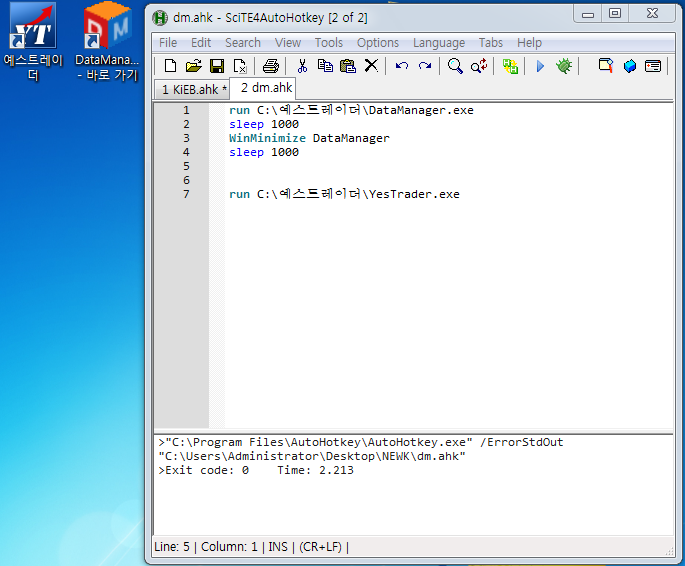Click the DataManager desktop shortcut
This screenshot has width=685, height=566.
tap(107, 28)
